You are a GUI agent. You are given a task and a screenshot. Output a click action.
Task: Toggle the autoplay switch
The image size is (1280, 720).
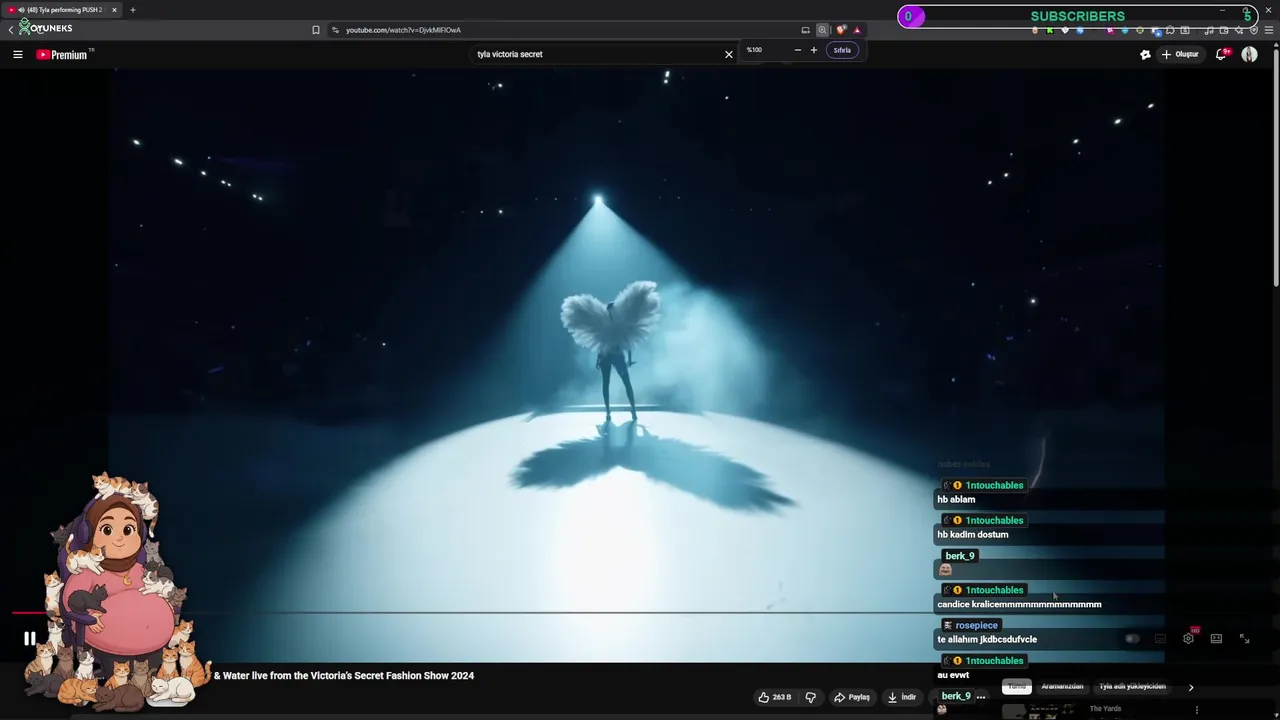tap(1132, 639)
